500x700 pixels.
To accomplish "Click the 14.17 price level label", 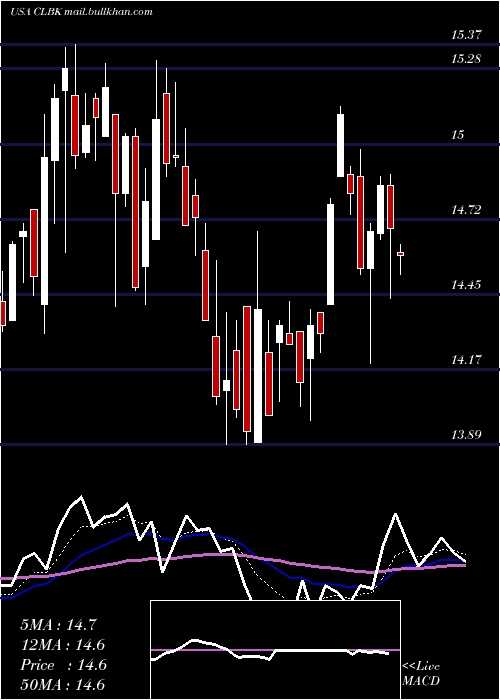I will pyautogui.click(x=466, y=359).
